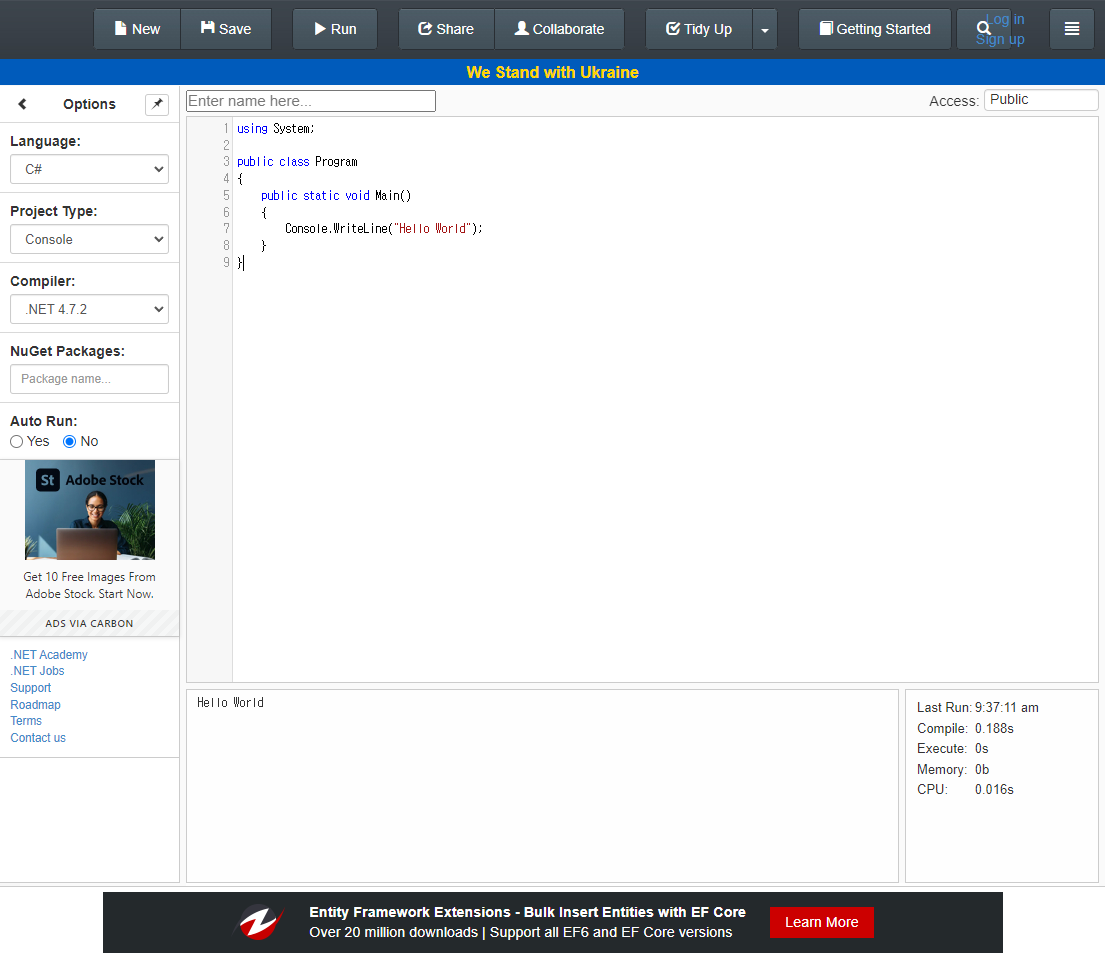Open the hamburger menu icon

(1072, 29)
